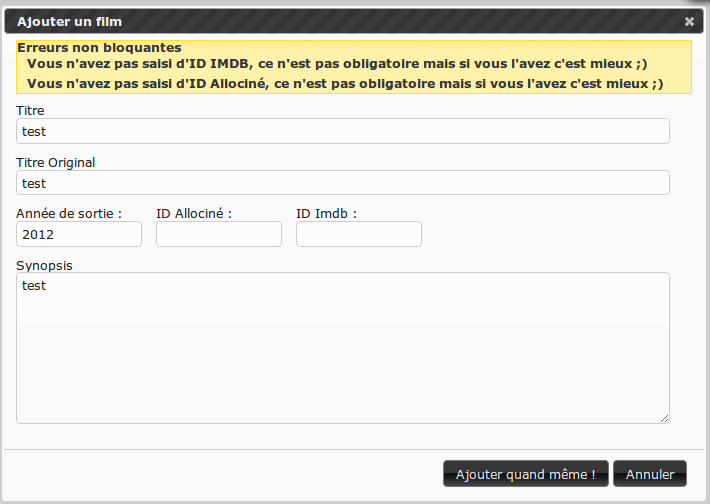
Task: Close the Ajouter un film dialog
Action: [x=689, y=21]
